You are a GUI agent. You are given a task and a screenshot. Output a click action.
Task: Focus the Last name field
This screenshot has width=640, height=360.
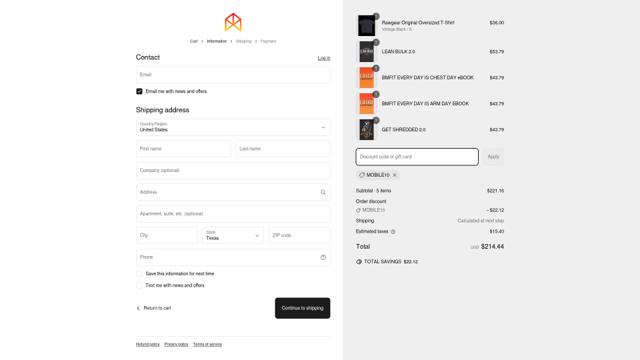coord(283,149)
